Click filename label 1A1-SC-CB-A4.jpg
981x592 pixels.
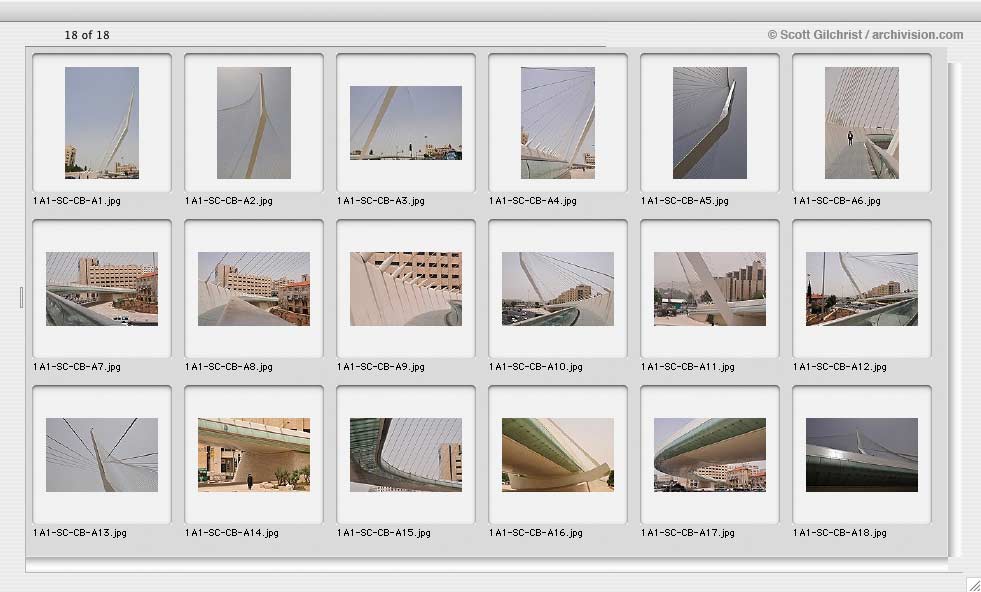533,201
